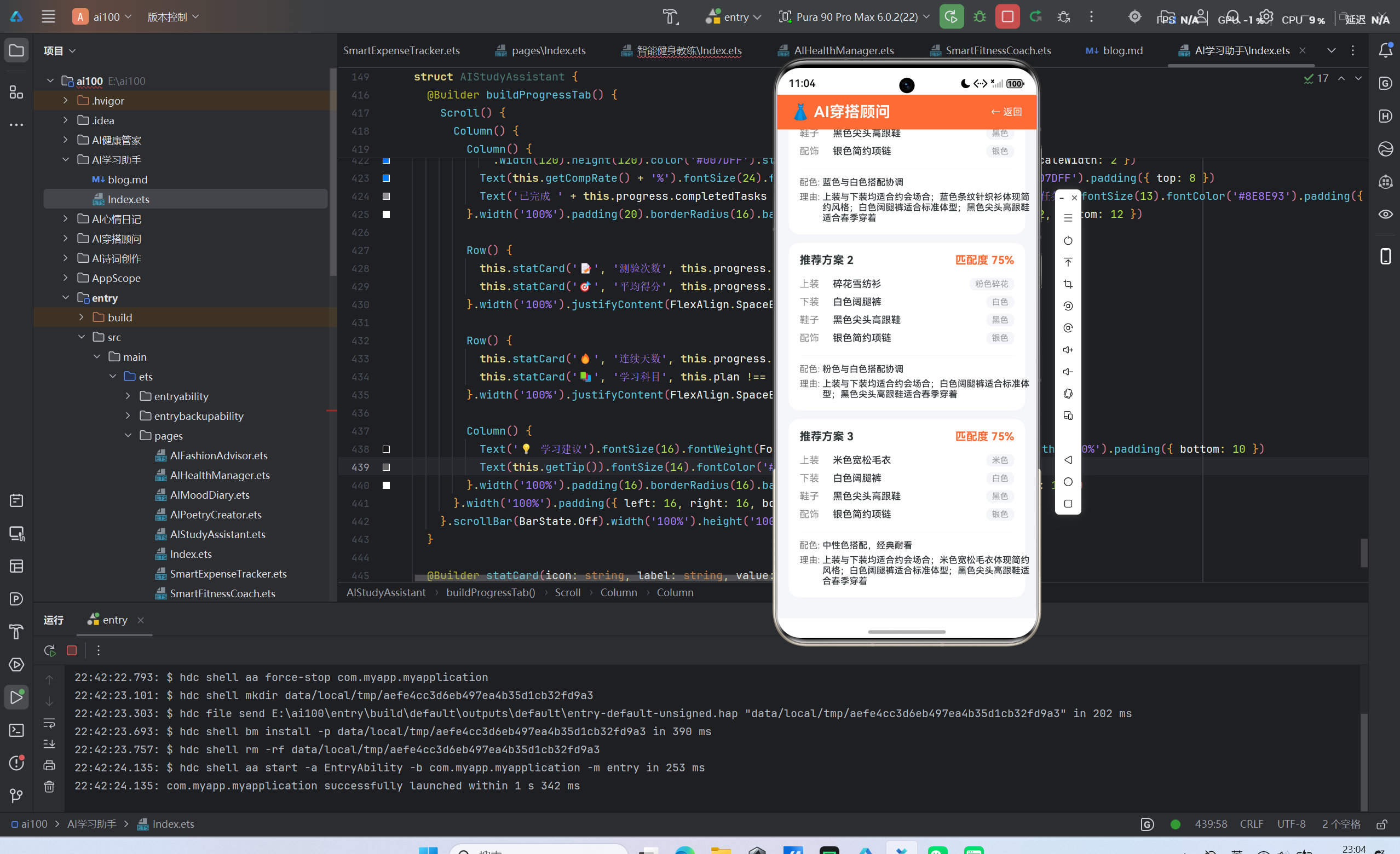This screenshot has height=854, width=1400.
Task: Click emulator screenshot crop icon
Action: pos(1068,284)
